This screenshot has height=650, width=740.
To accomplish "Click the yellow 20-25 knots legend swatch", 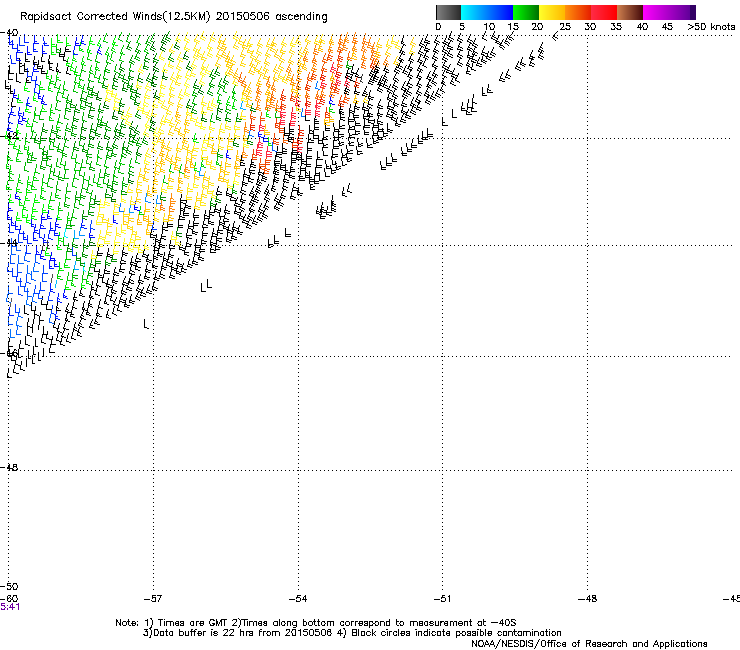I will 552,12.
